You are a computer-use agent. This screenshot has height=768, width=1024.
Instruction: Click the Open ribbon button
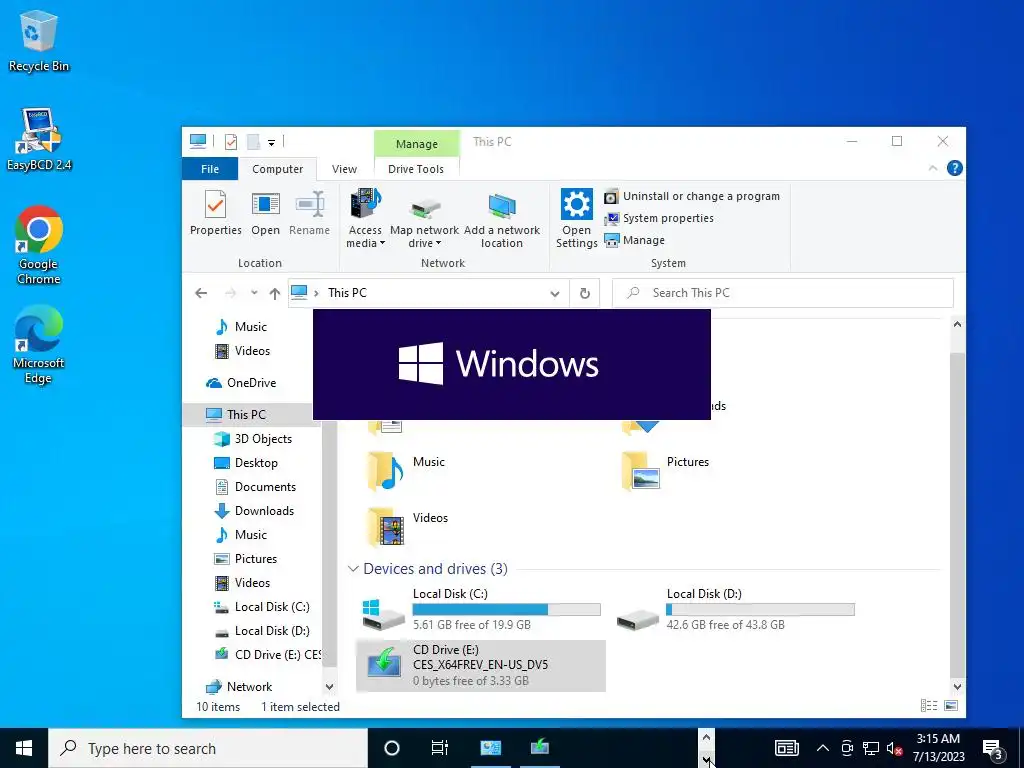click(x=265, y=212)
